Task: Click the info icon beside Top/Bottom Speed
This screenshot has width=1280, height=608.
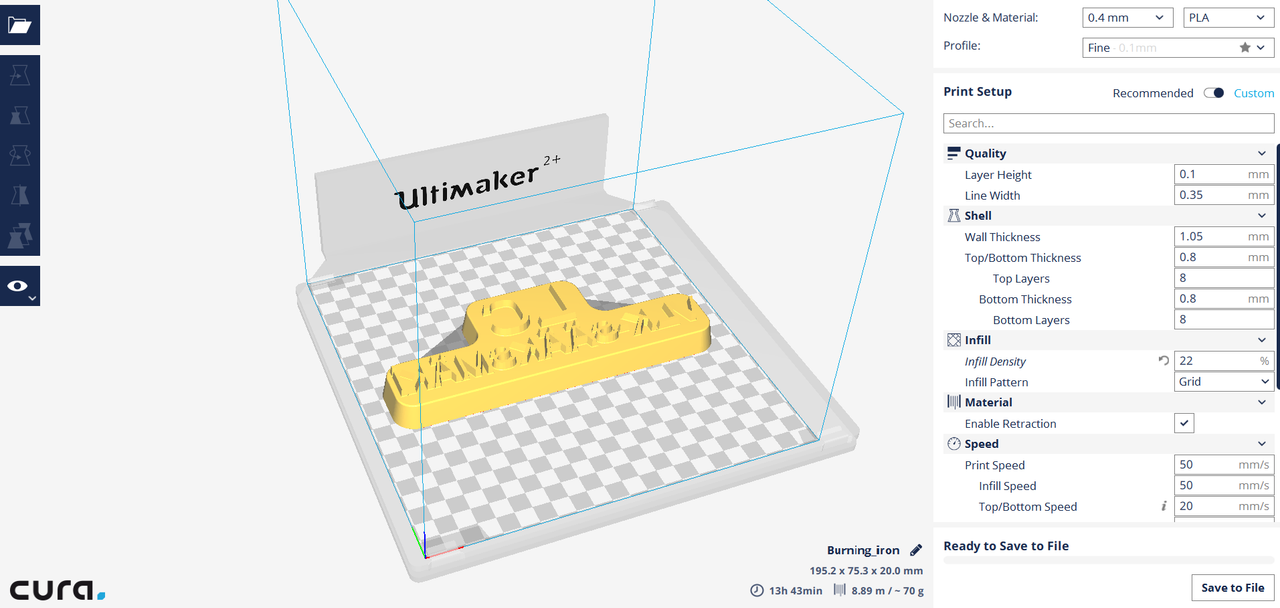Action: point(1163,507)
